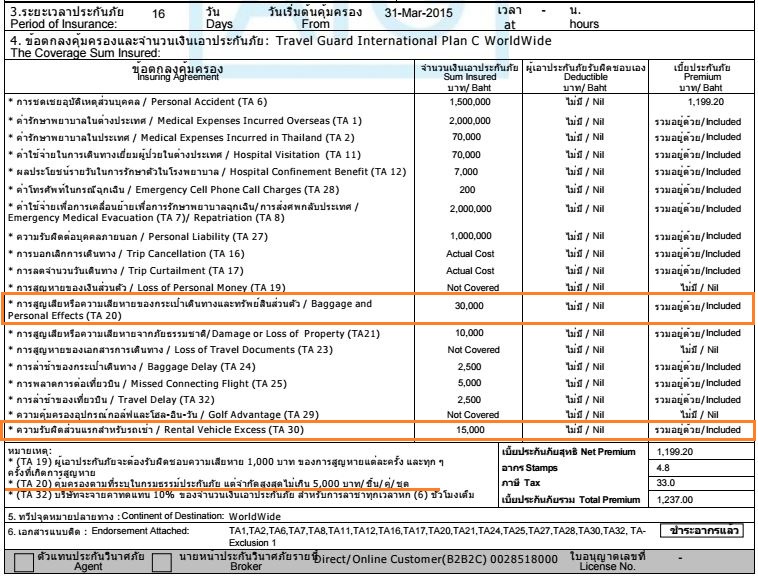This screenshot has width=758, height=577.
Task: Click the Net Premium label
Action: 568,452
